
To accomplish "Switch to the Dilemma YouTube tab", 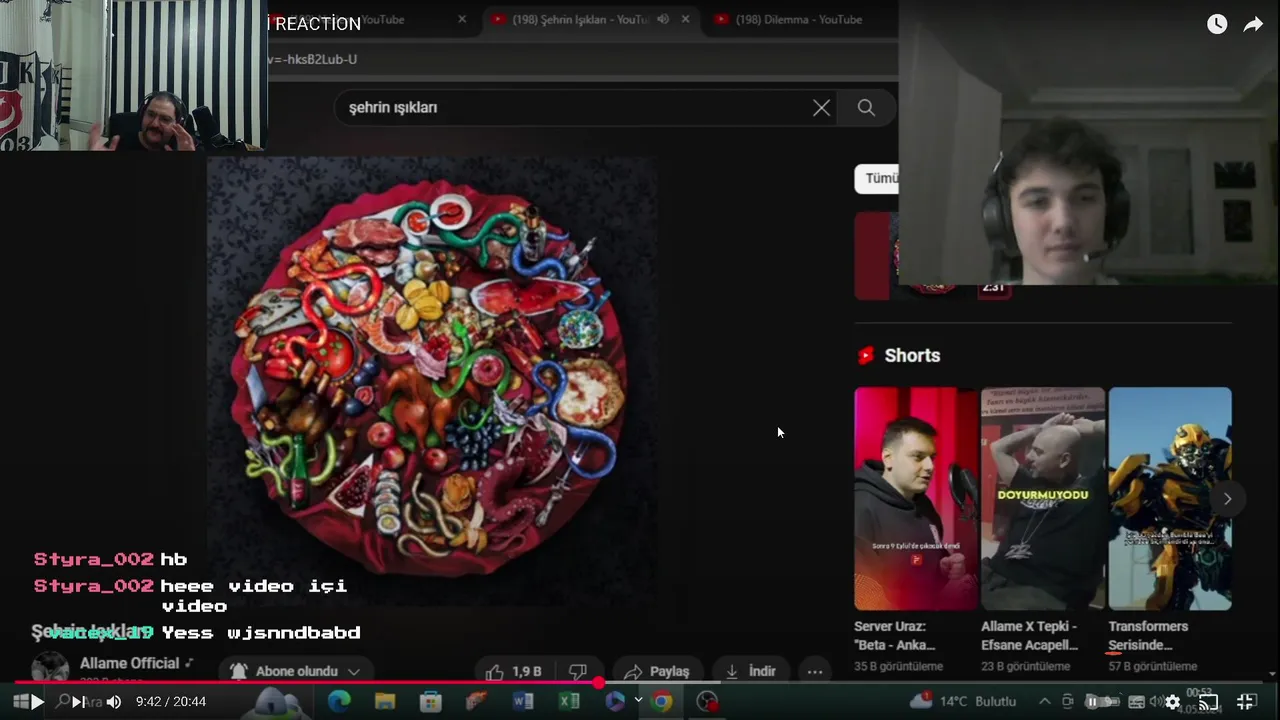I will tap(798, 19).
